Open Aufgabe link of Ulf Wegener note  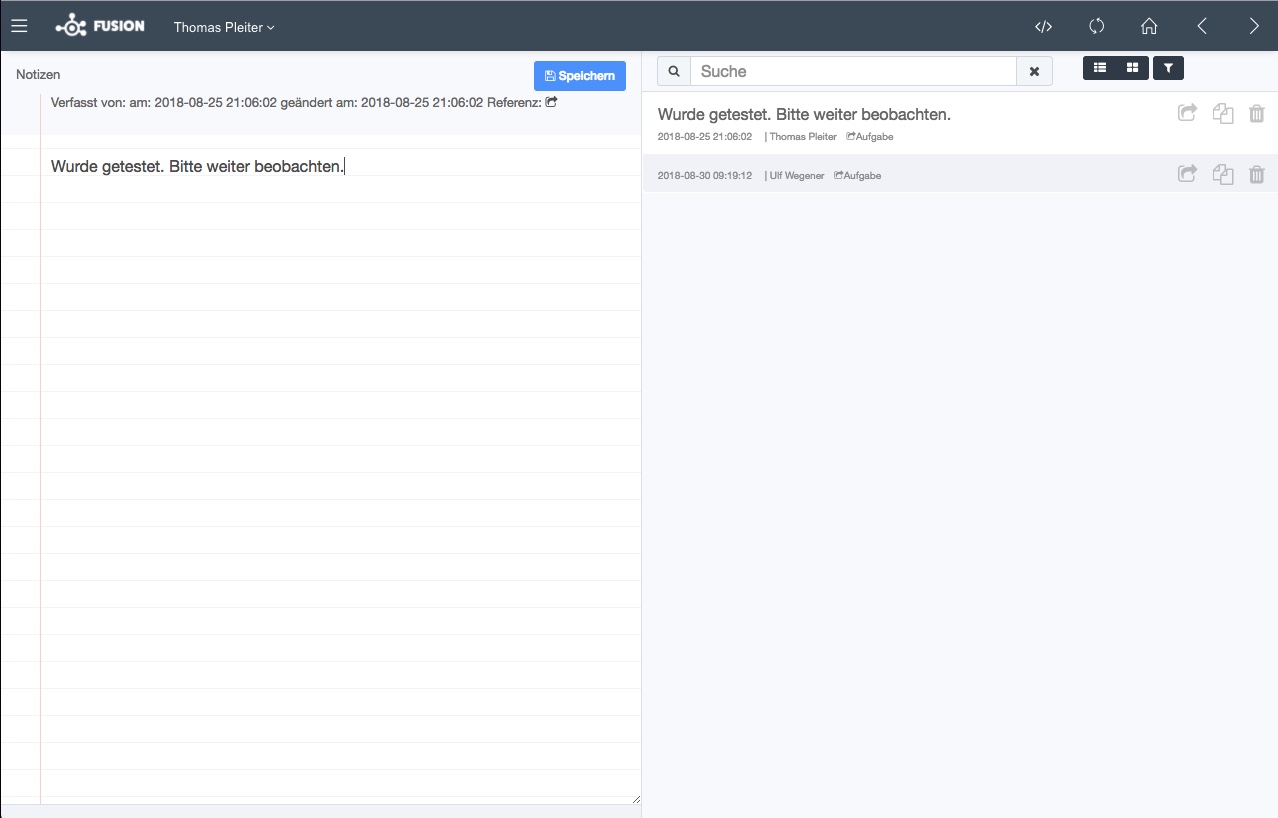[x=858, y=176]
